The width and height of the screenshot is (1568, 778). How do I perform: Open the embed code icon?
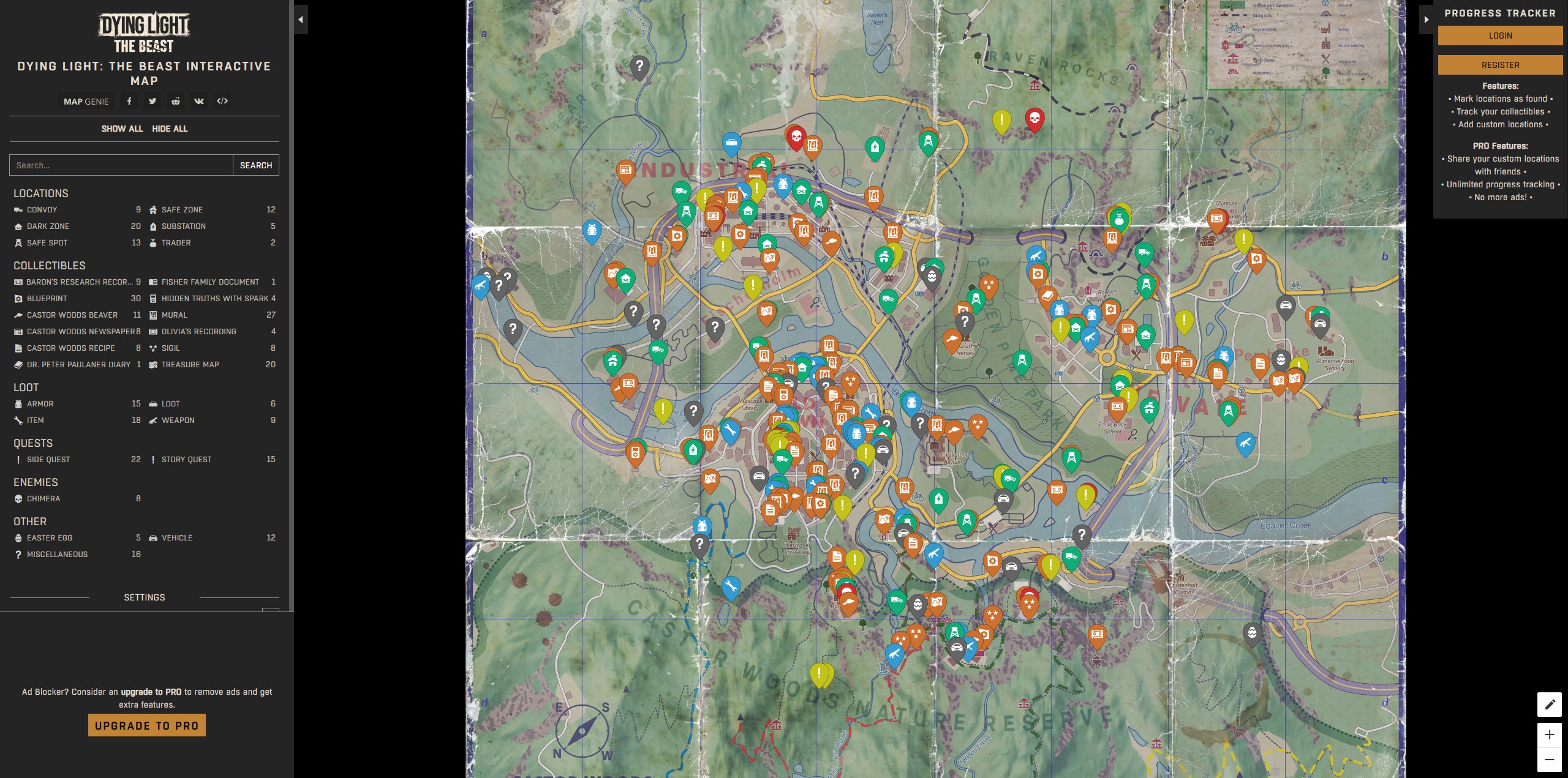(x=222, y=101)
